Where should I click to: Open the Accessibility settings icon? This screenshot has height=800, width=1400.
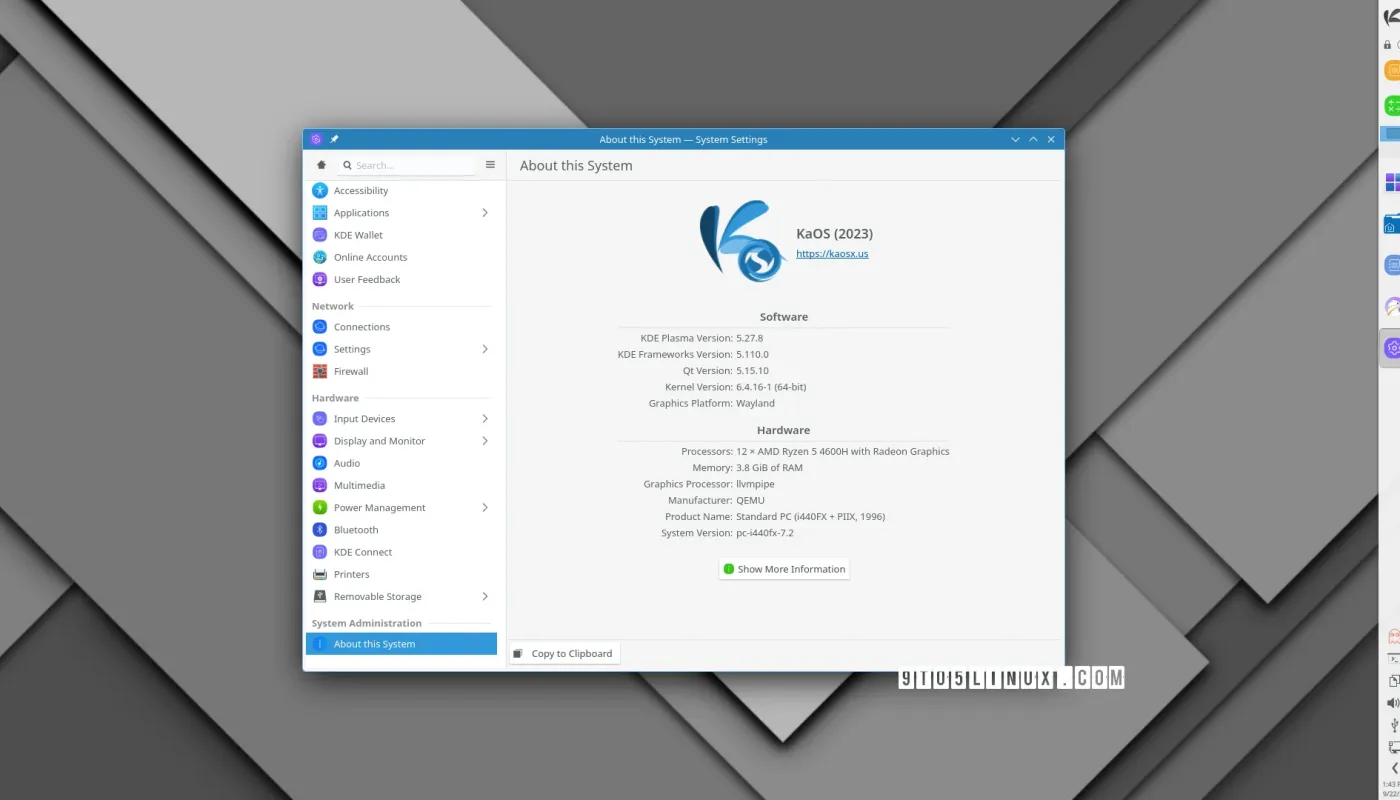(x=321, y=190)
